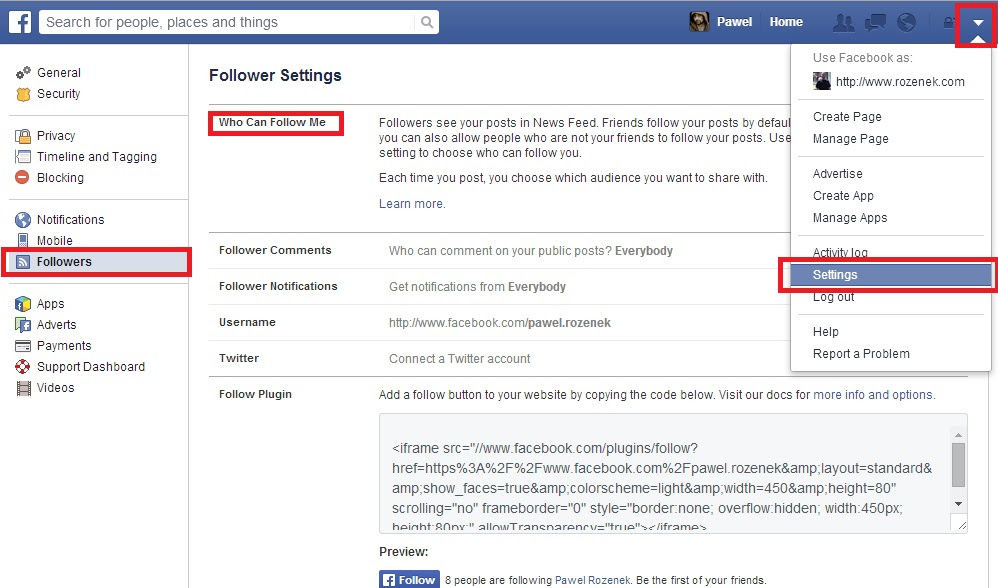998x588 pixels.
Task: Click rozenek.com page thumbnail in menu
Action: click(822, 81)
